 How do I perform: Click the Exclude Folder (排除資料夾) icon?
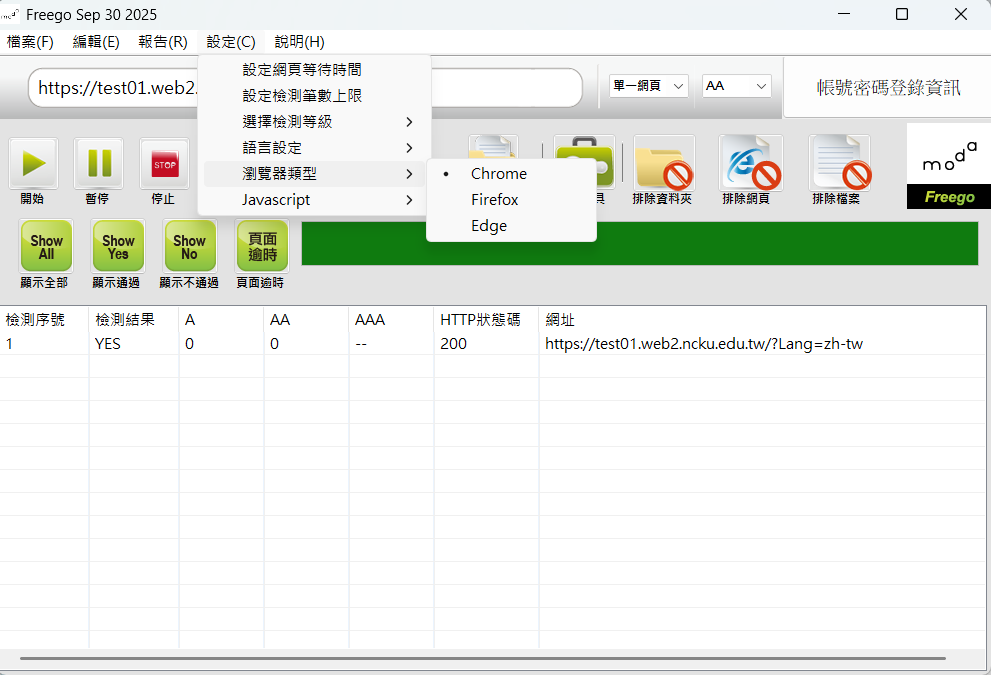coord(664,163)
